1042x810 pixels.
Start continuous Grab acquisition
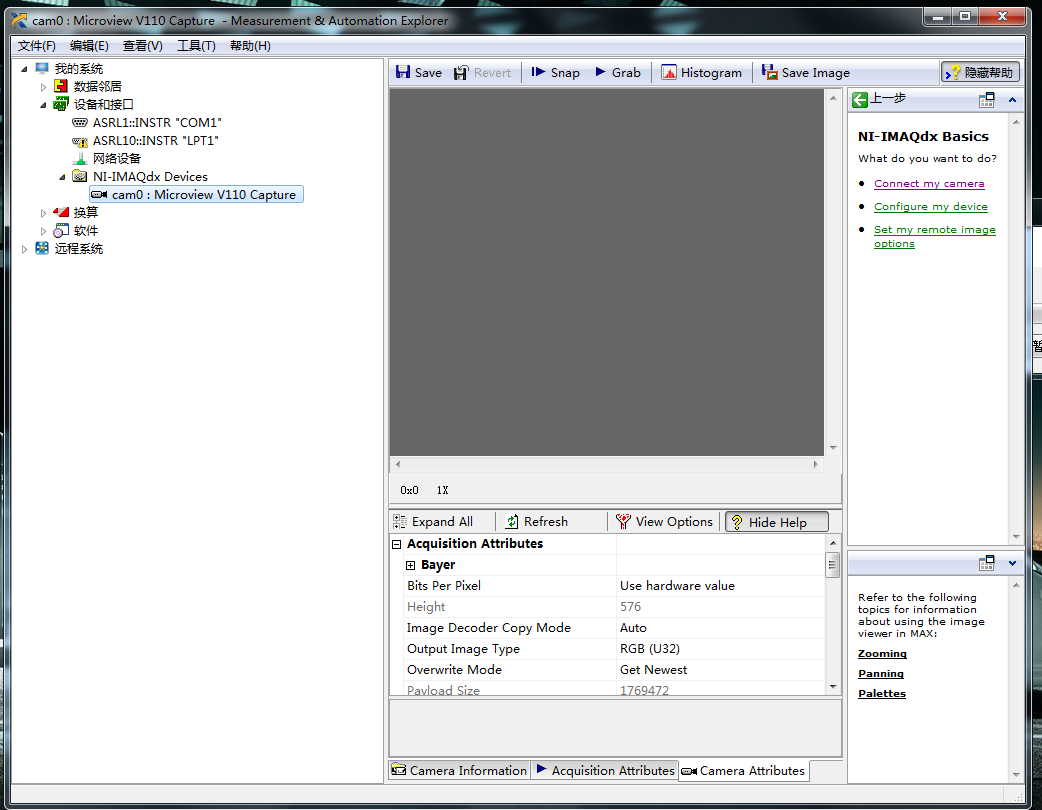point(617,72)
